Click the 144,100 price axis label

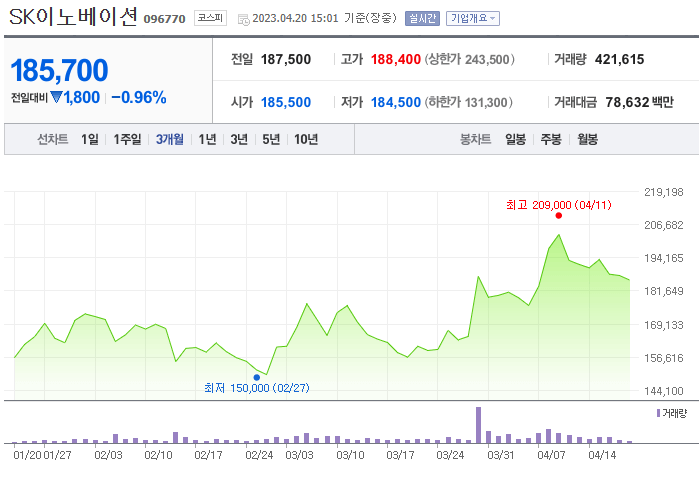(663, 391)
